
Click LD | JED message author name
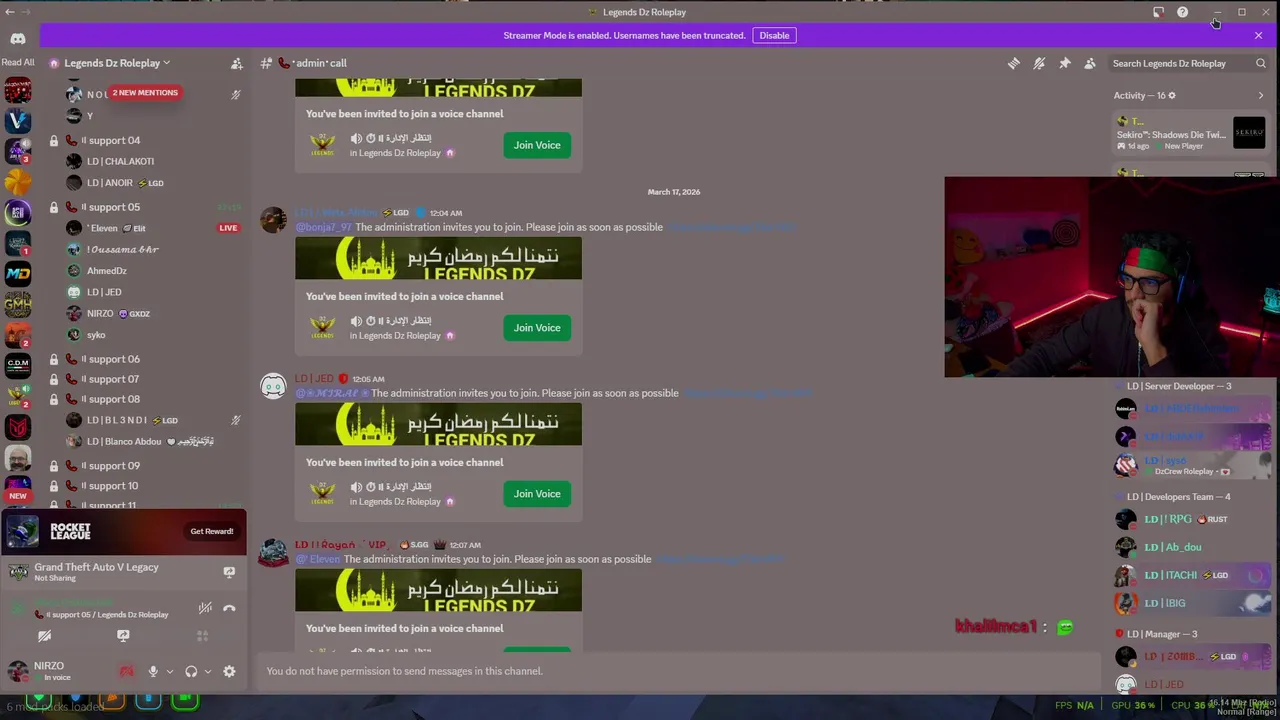[314, 379]
